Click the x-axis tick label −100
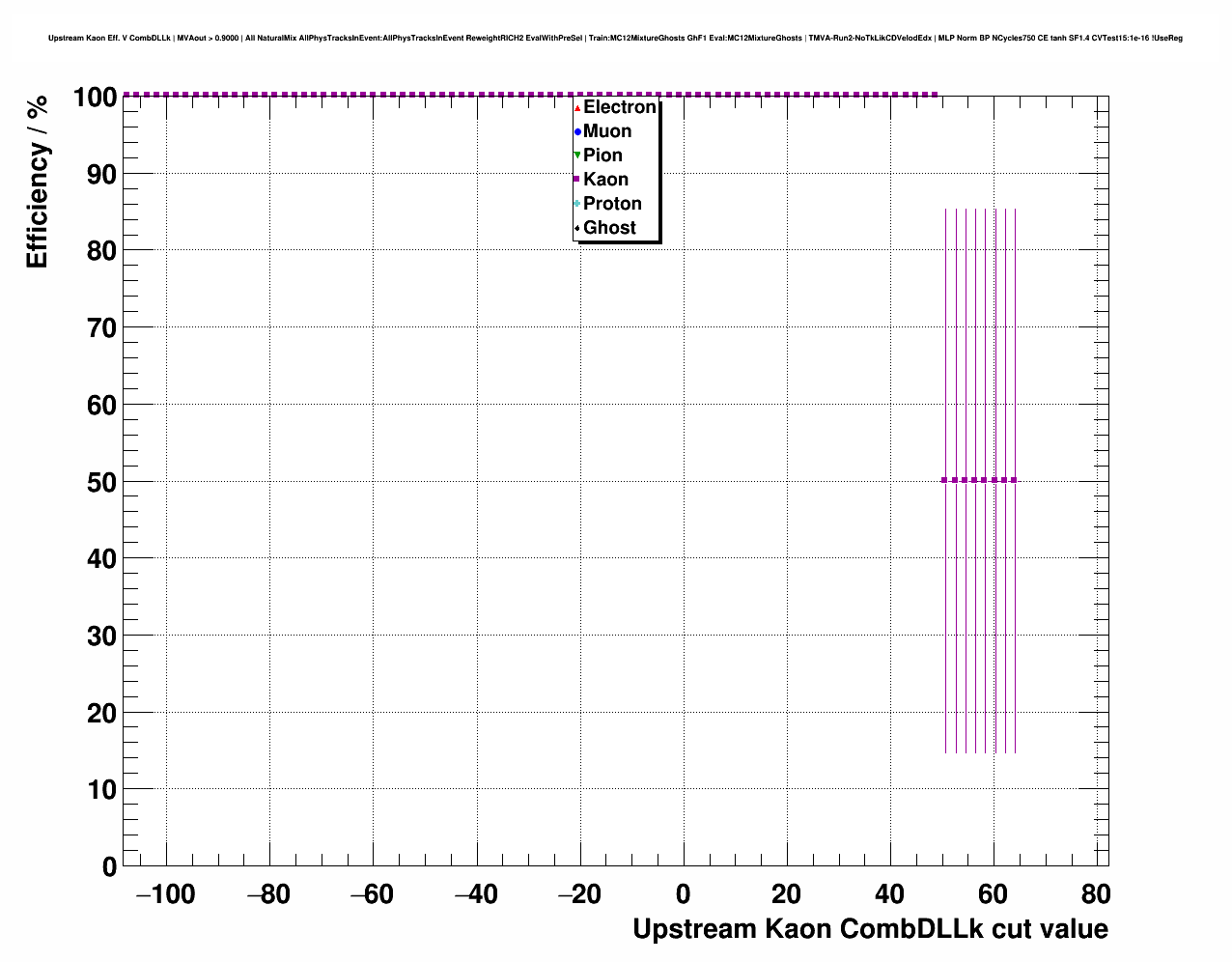Screen dimensions: 1232x962 tap(165, 894)
